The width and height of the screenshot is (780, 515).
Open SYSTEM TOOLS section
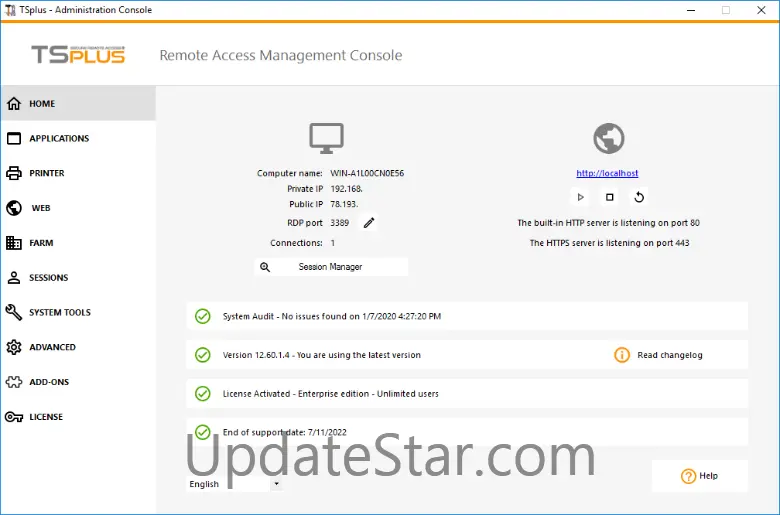[79, 312]
